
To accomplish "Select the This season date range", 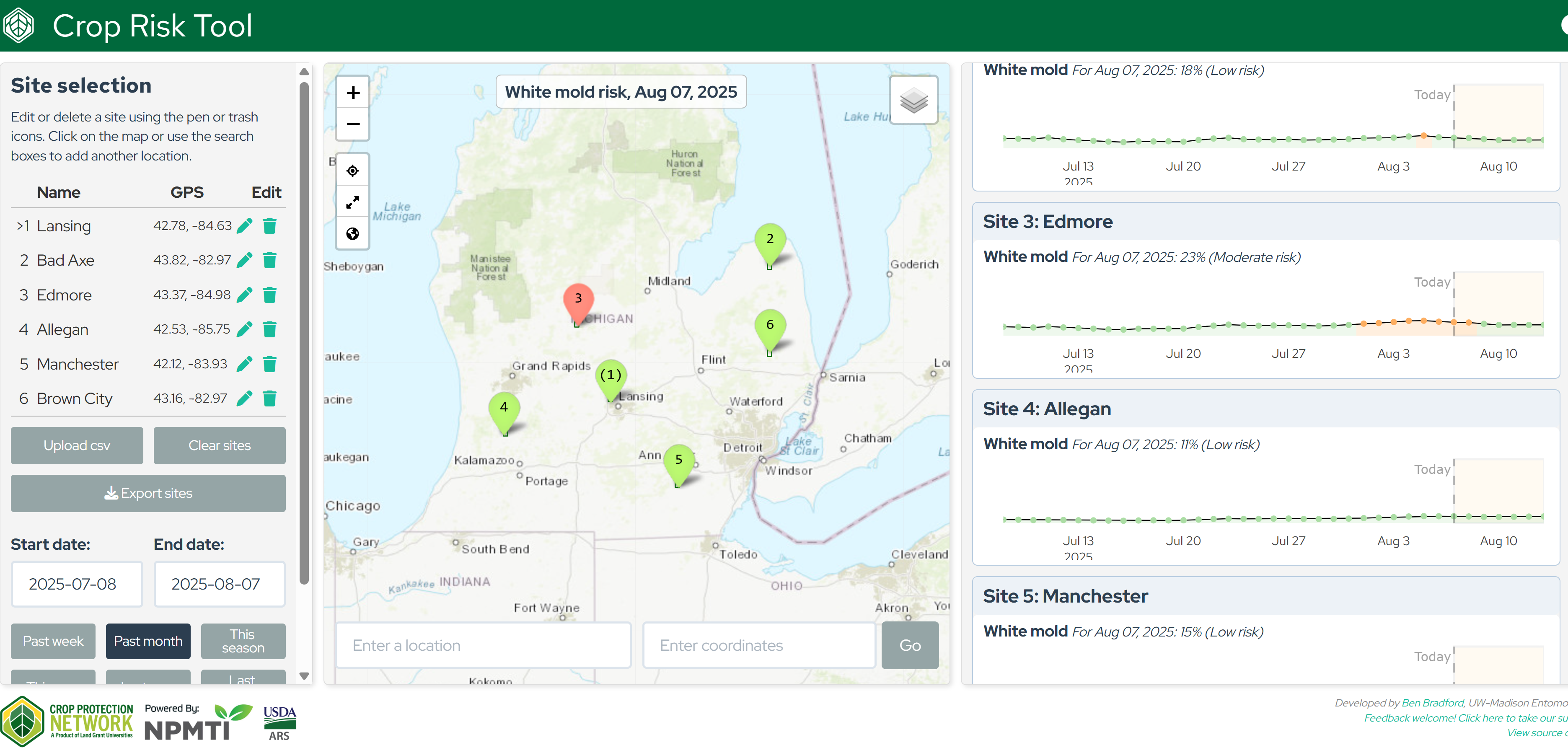I will [243, 641].
